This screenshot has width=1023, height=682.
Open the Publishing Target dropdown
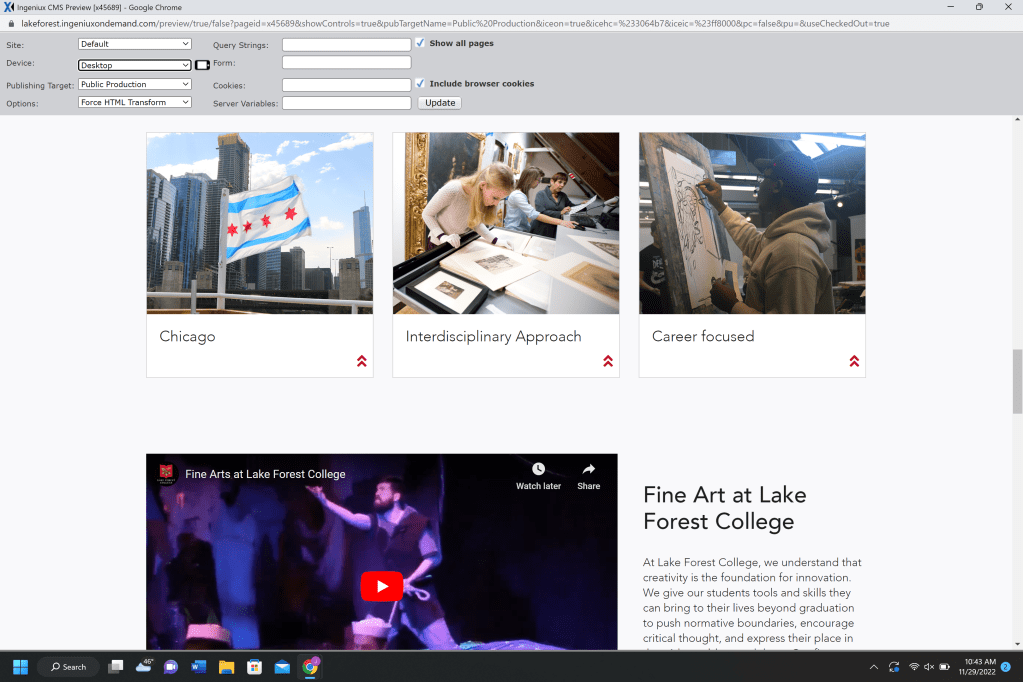coord(134,85)
